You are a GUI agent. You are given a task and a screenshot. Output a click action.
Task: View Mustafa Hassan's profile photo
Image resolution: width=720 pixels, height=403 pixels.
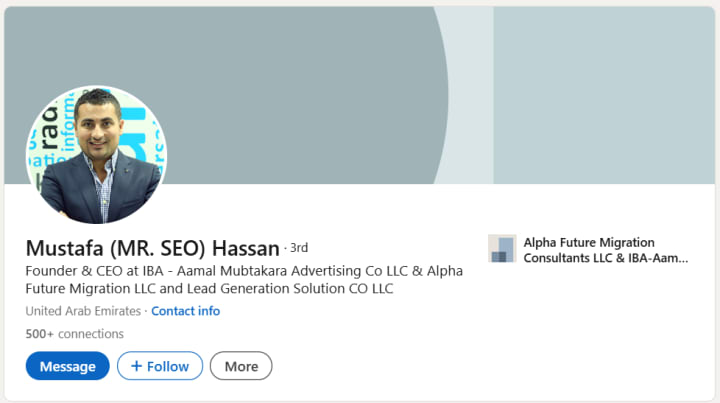coord(96,154)
